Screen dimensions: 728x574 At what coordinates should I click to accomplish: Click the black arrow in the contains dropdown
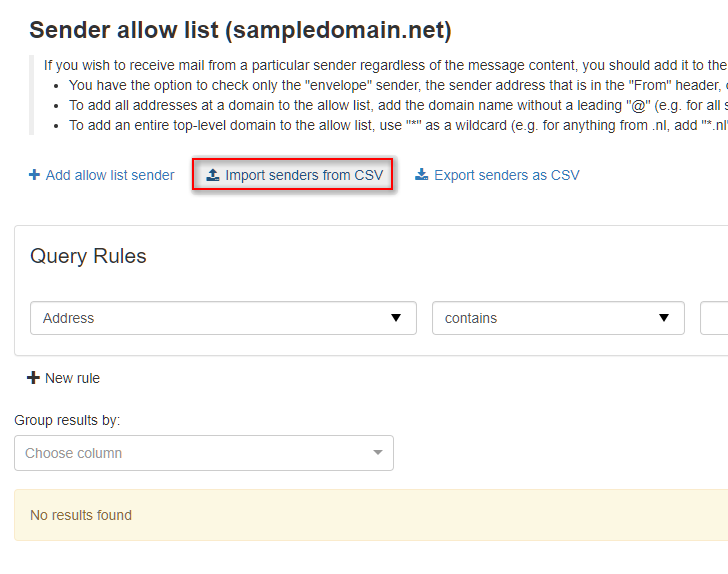[x=664, y=318]
